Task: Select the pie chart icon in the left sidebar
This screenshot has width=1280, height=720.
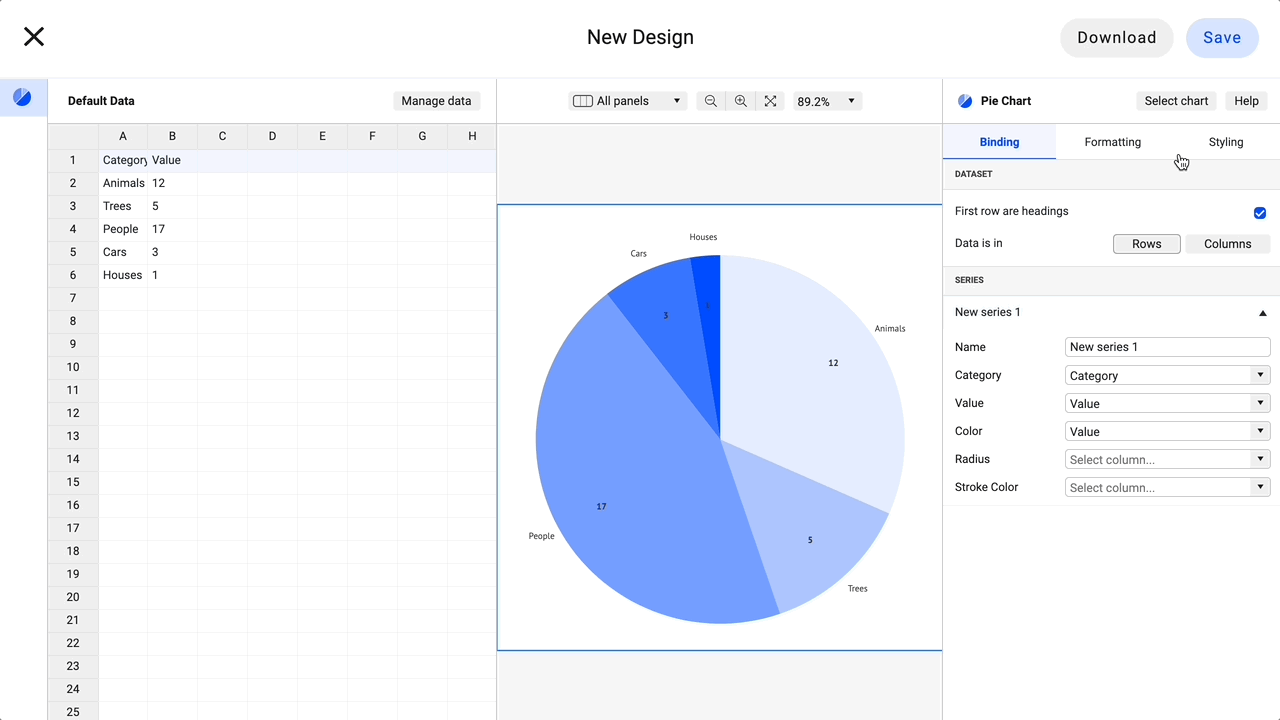Action: pos(22,99)
